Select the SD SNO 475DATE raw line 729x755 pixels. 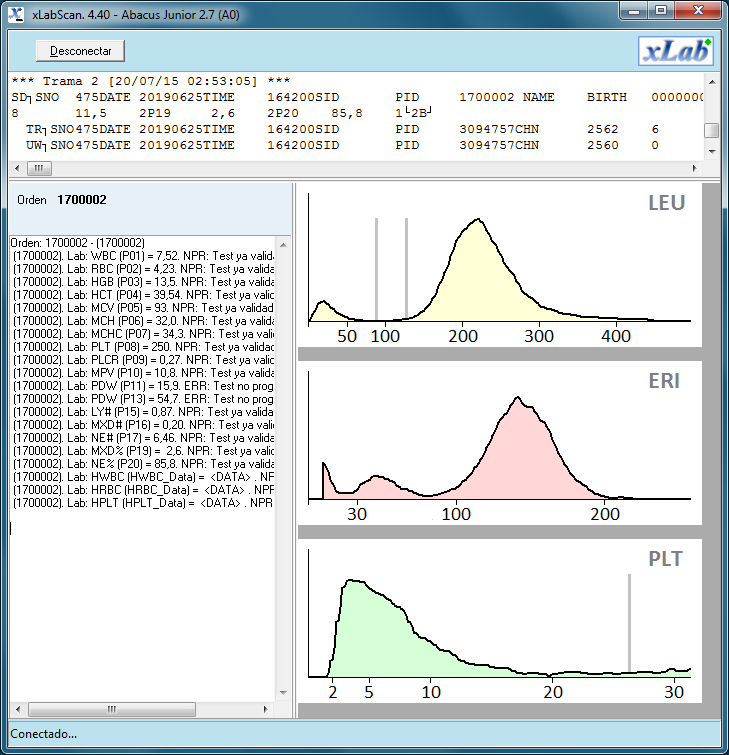(x=356, y=97)
